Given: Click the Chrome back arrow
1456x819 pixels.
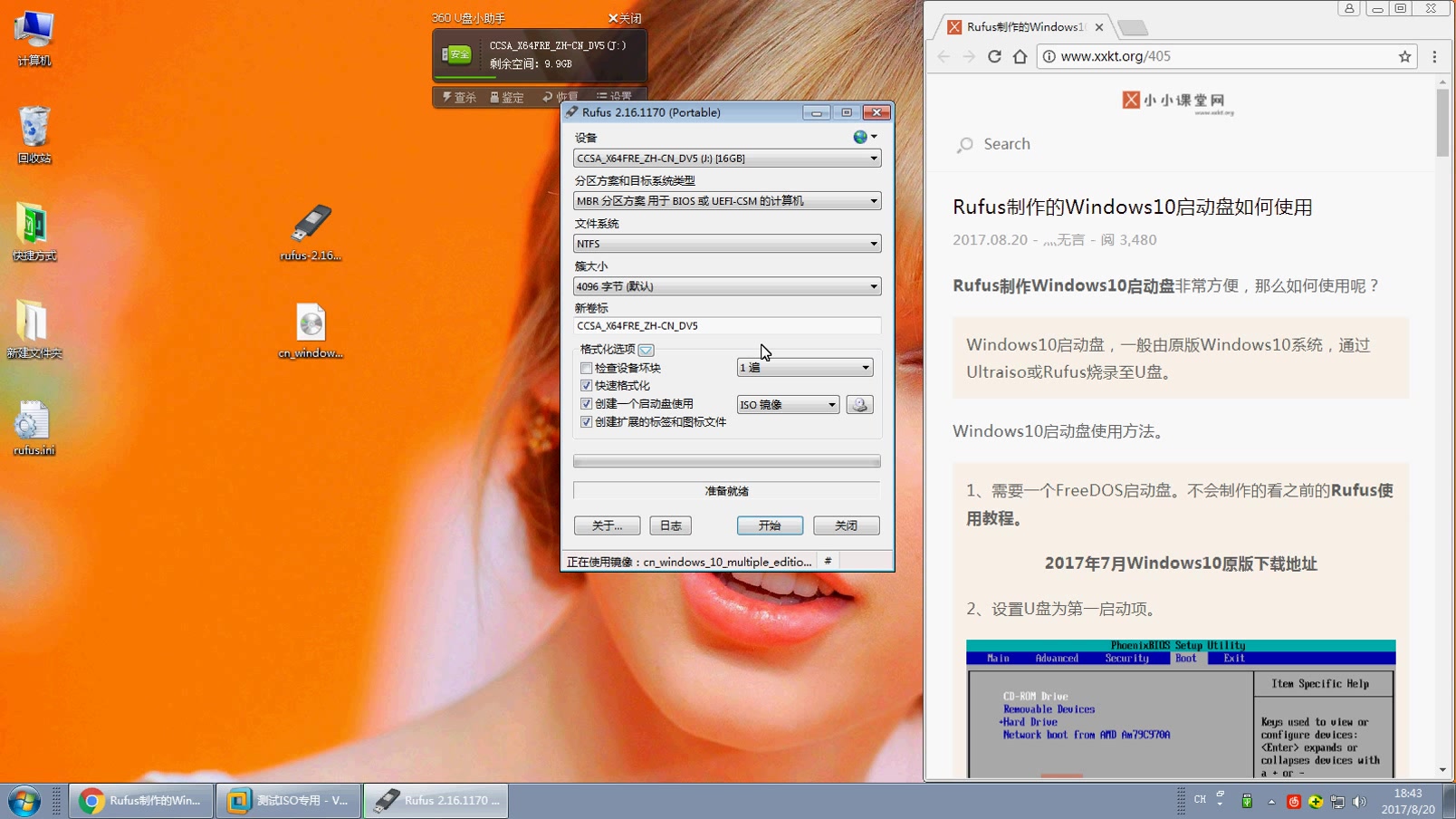Looking at the screenshot, I should 944,56.
